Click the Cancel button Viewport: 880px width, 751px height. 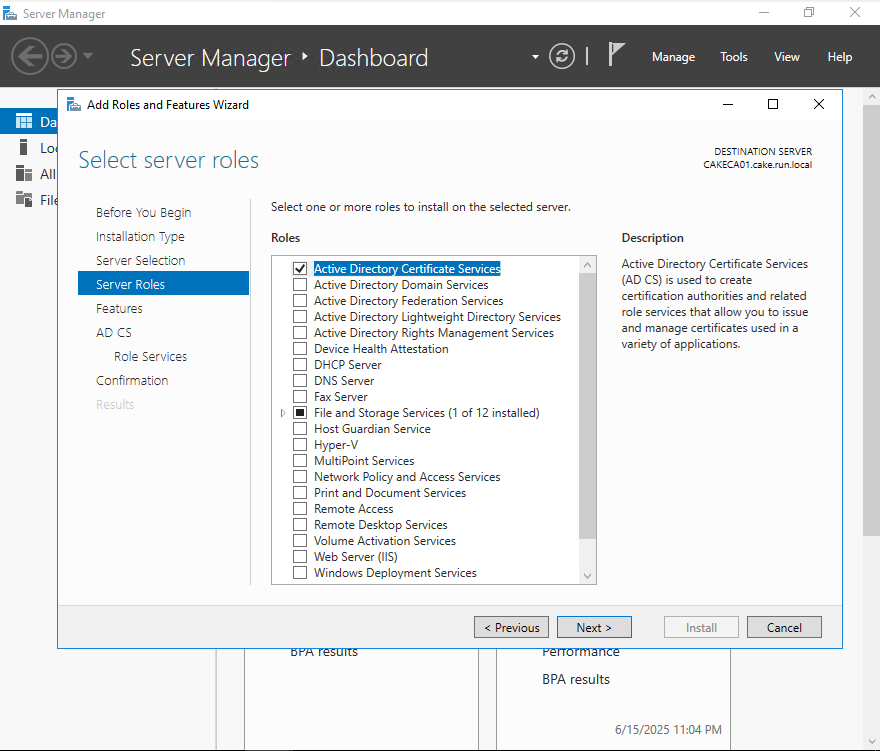pyautogui.click(x=784, y=627)
